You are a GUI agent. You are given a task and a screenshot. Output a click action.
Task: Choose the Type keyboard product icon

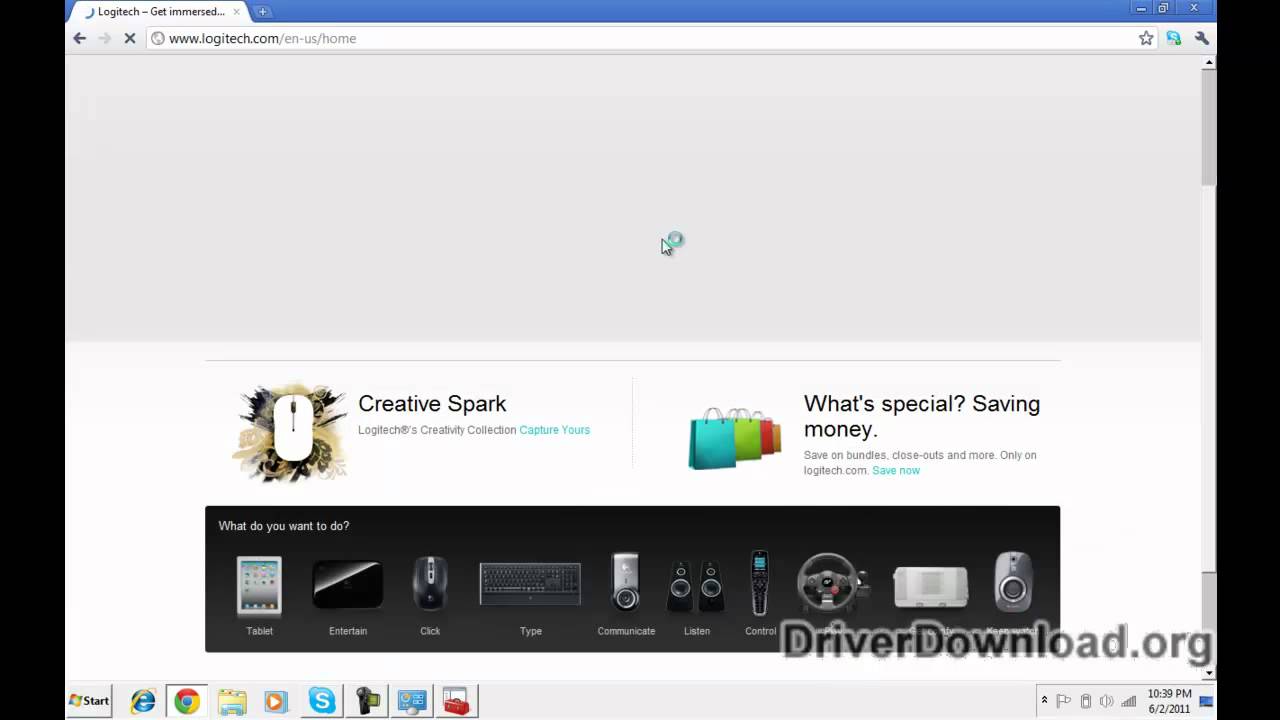(x=530, y=584)
